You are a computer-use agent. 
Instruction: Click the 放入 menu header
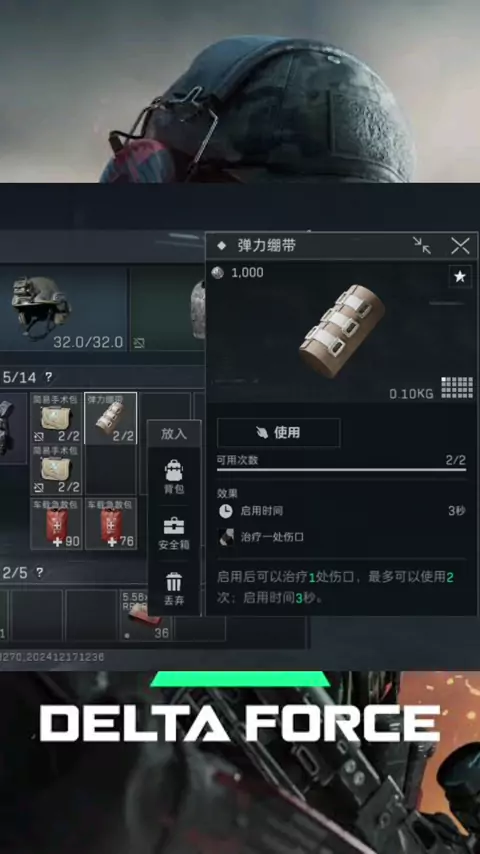pos(174,434)
